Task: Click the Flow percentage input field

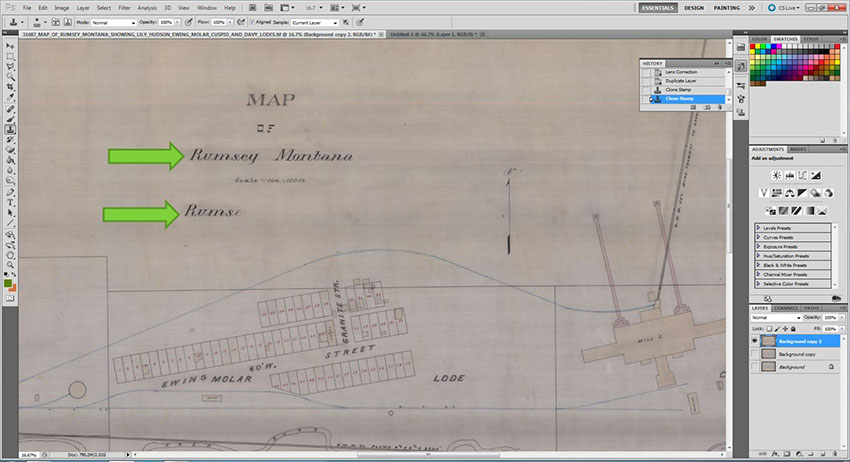Action: tap(221, 21)
